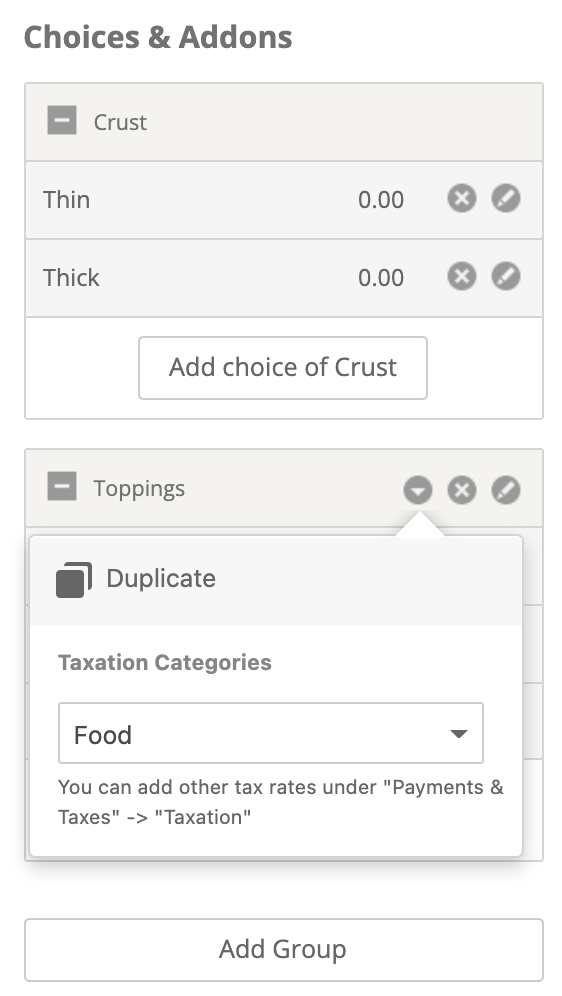The image size is (562, 996).
Task: Delete the Toppings group
Action: click(x=462, y=490)
